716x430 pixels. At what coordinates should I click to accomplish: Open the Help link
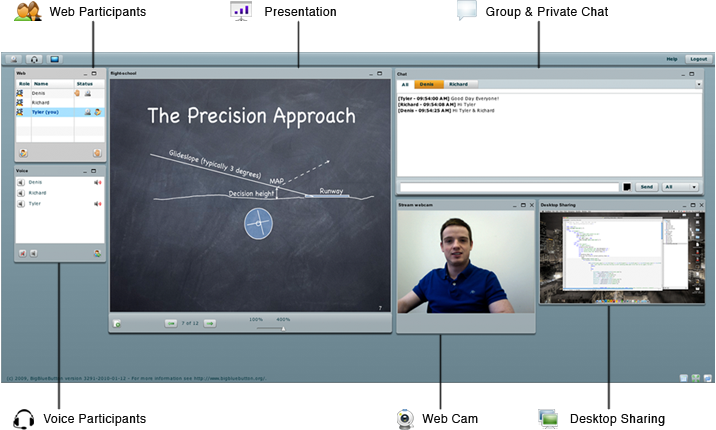pyautogui.click(x=672, y=60)
